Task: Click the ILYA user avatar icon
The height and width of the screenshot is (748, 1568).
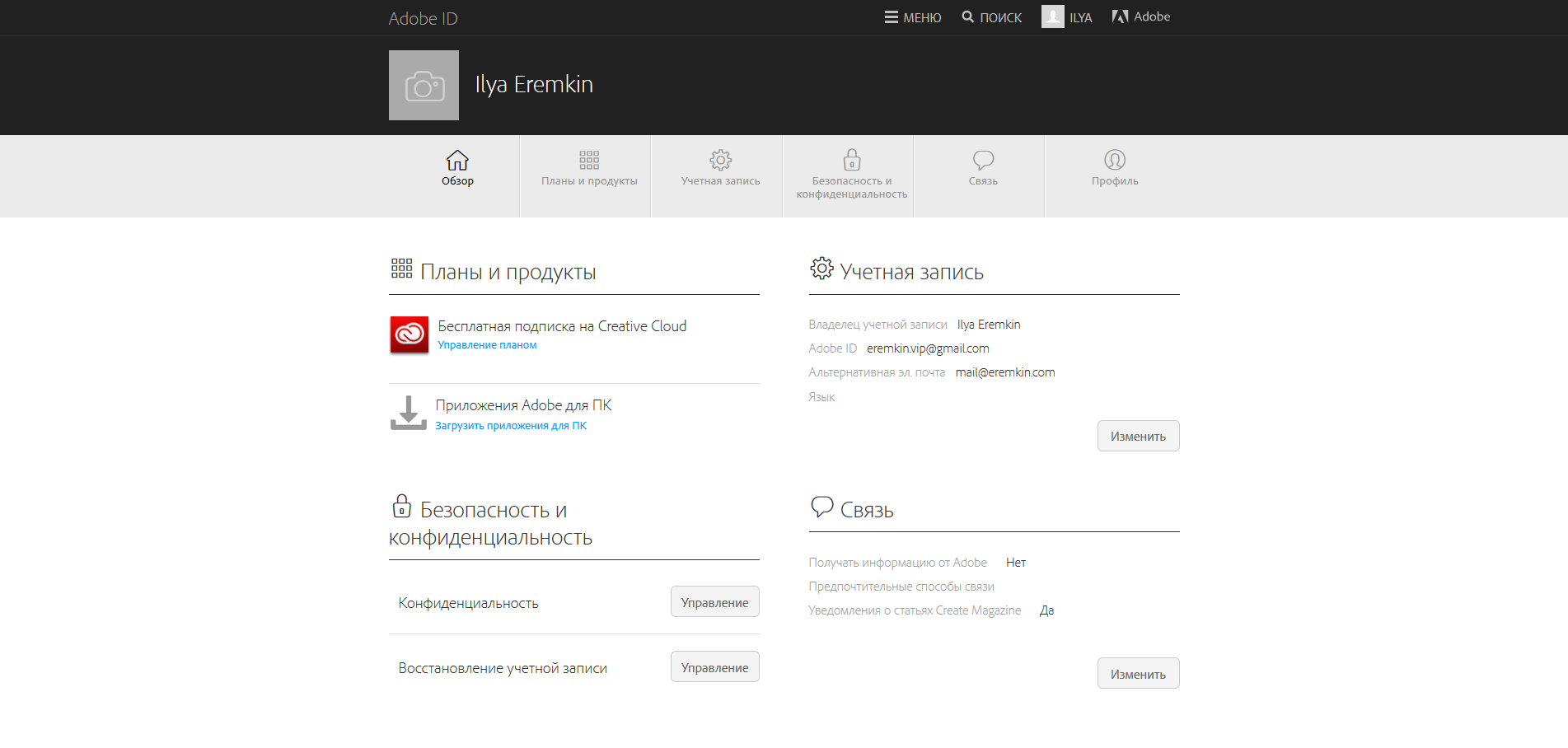Action: [x=1052, y=16]
